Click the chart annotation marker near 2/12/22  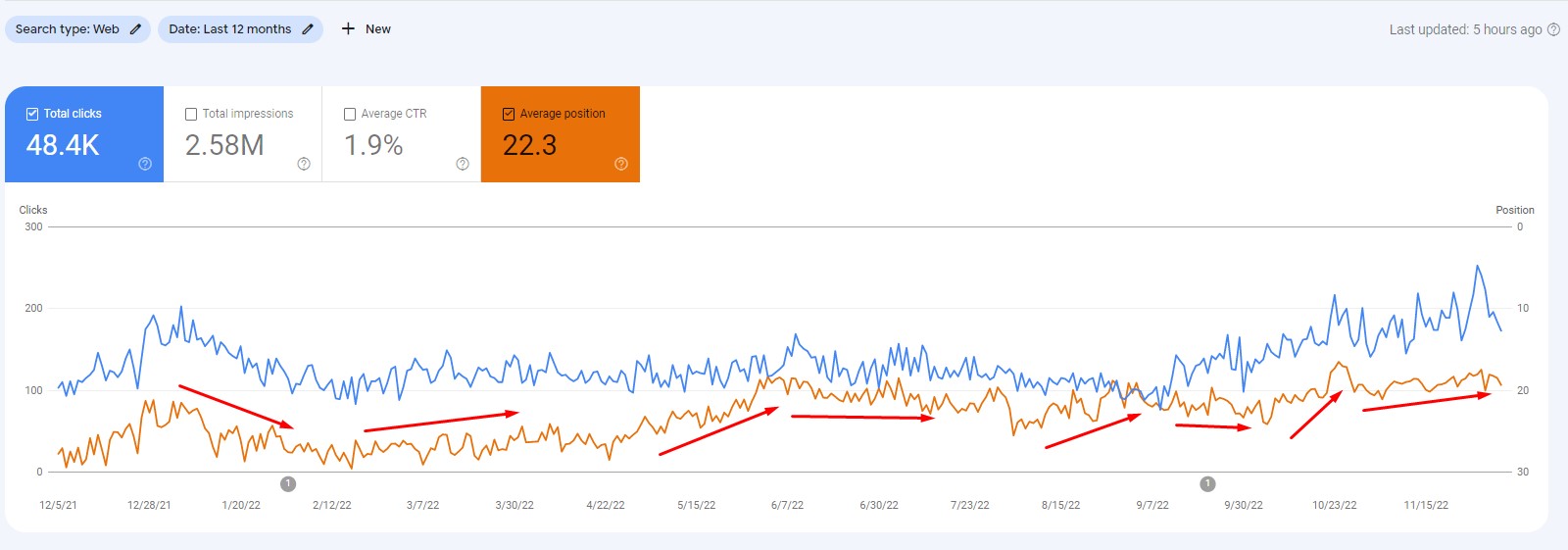coord(288,483)
